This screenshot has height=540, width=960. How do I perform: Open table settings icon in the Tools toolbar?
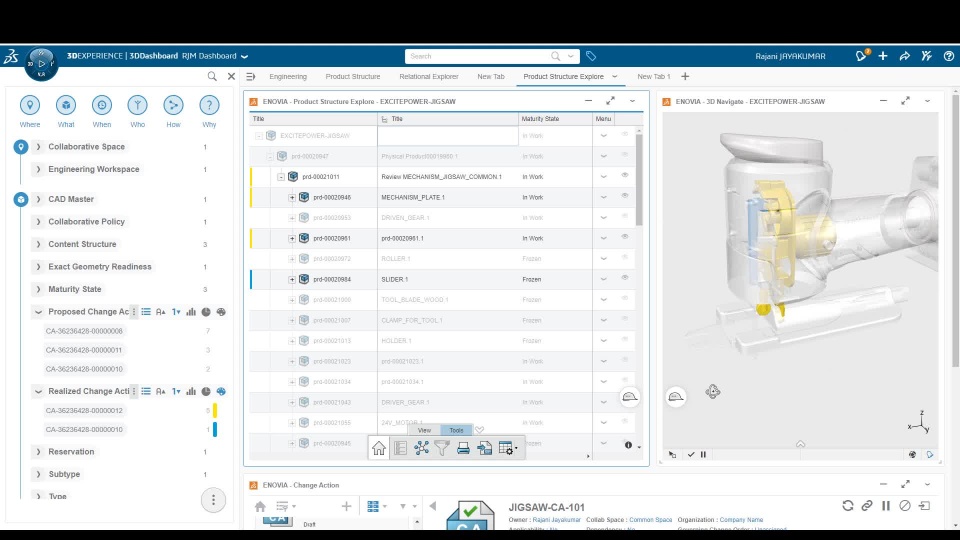(x=507, y=448)
